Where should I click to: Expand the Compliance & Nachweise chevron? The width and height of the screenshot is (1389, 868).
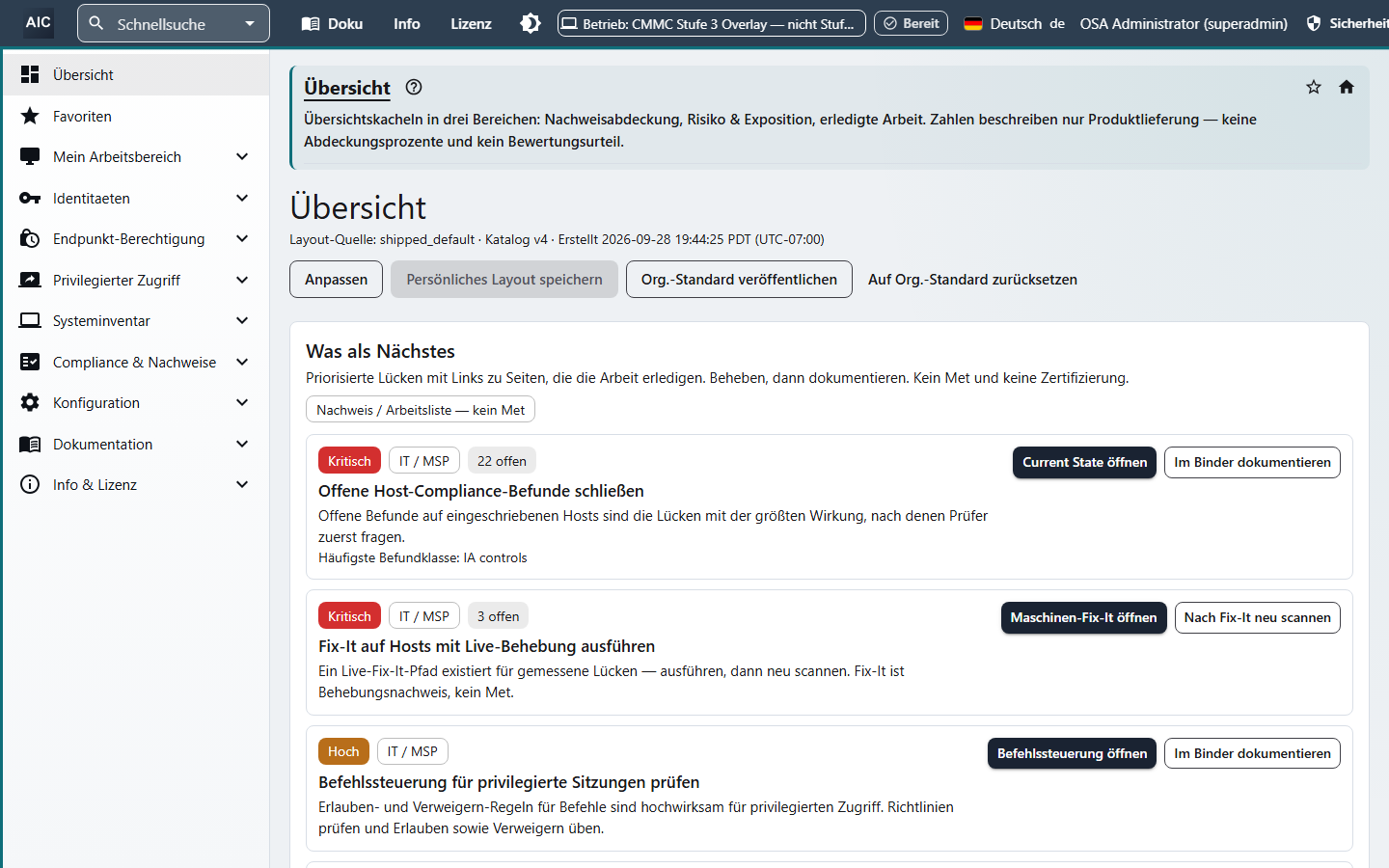tap(242, 362)
